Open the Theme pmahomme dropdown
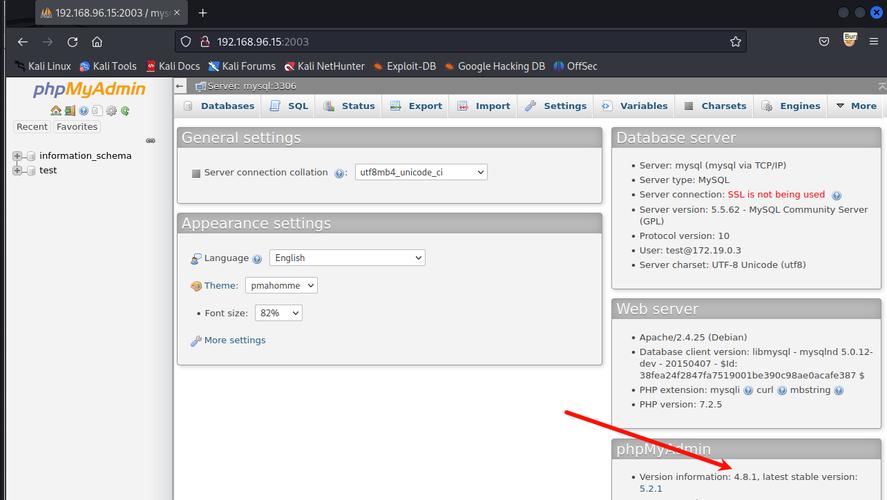887x500 pixels. [281, 286]
